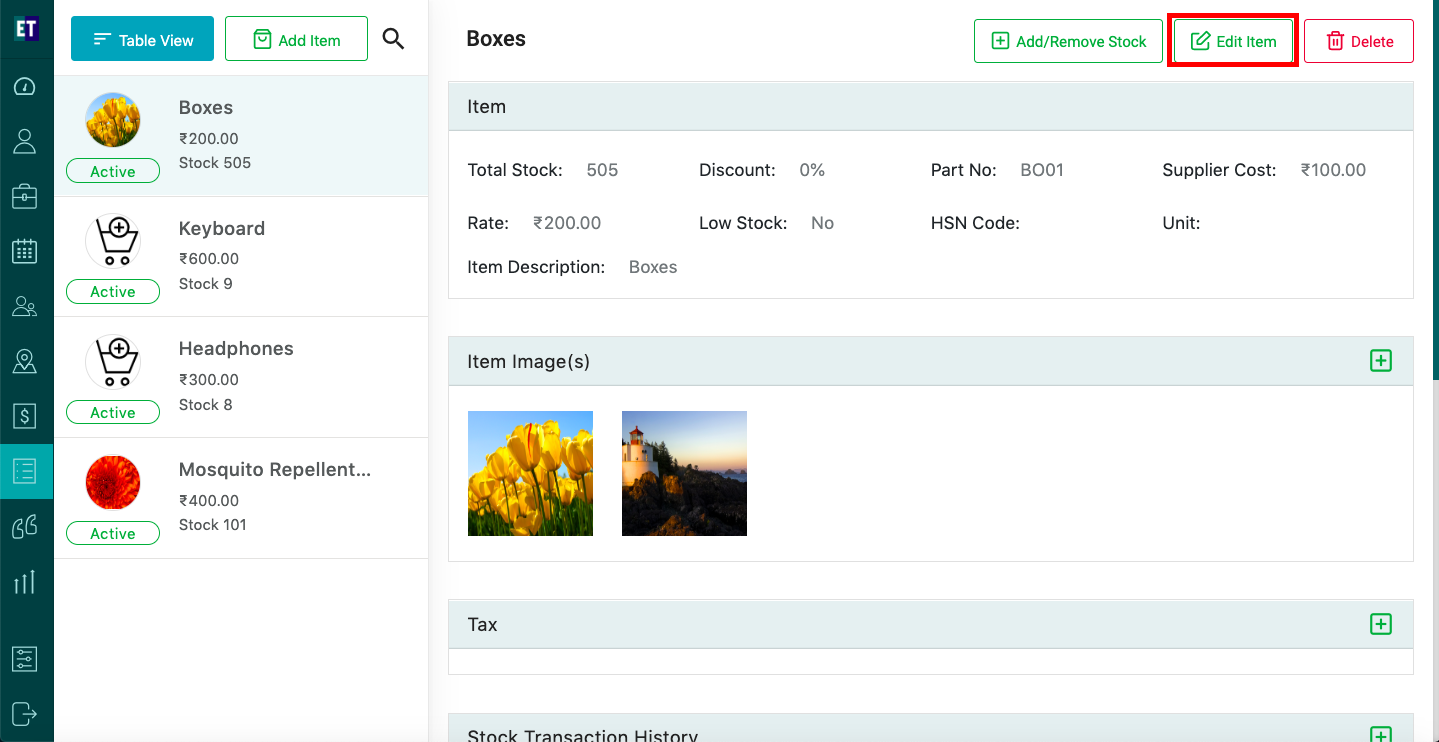Screen dimensions: 1439x742
Task: Click the Rate value ₹200.00 in details
Action: [x=567, y=223]
